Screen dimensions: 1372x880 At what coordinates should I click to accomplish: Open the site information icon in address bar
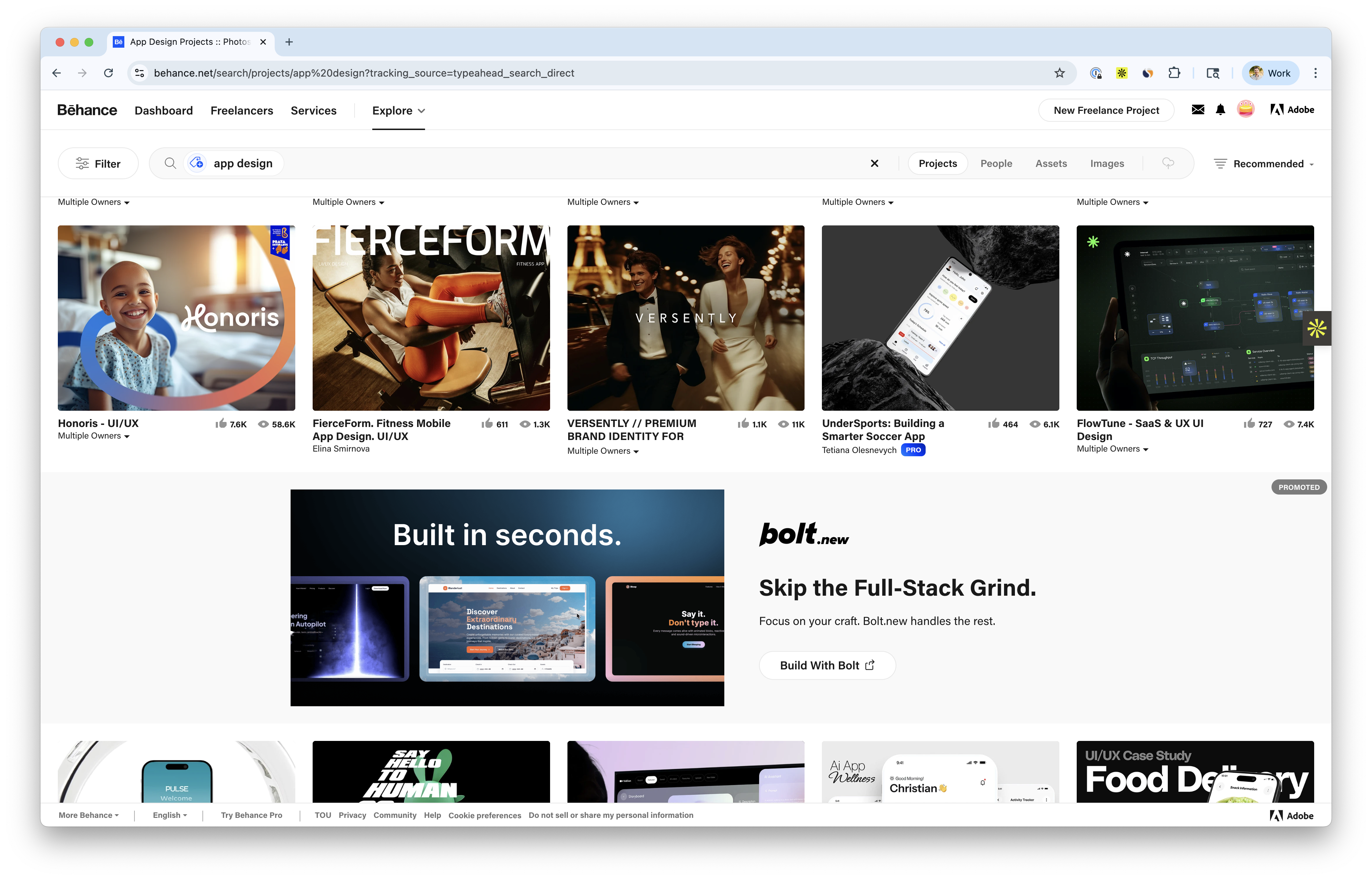[140, 73]
